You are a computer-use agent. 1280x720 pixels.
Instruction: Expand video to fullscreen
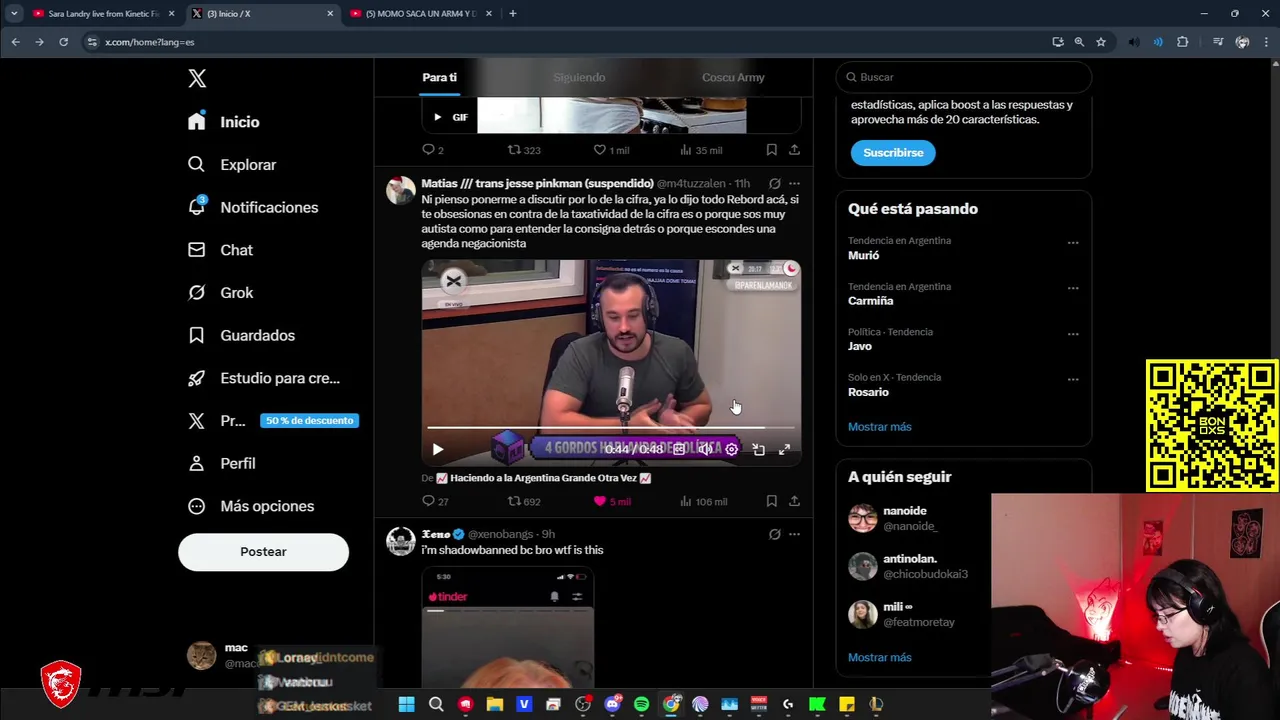pyautogui.click(x=784, y=450)
